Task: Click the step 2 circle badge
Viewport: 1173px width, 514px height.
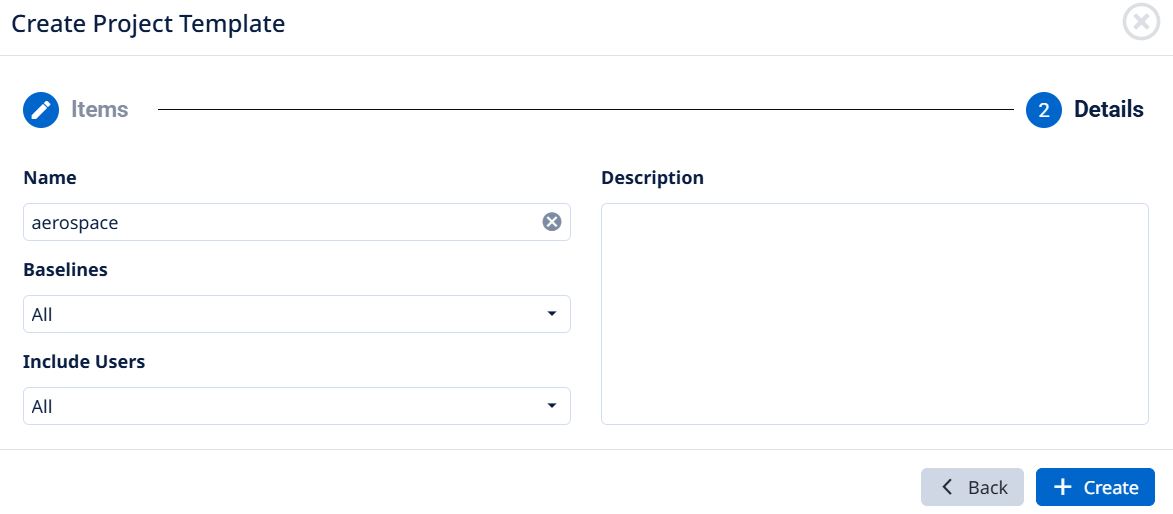Action: pyautogui.click(x=1044, y=110)
